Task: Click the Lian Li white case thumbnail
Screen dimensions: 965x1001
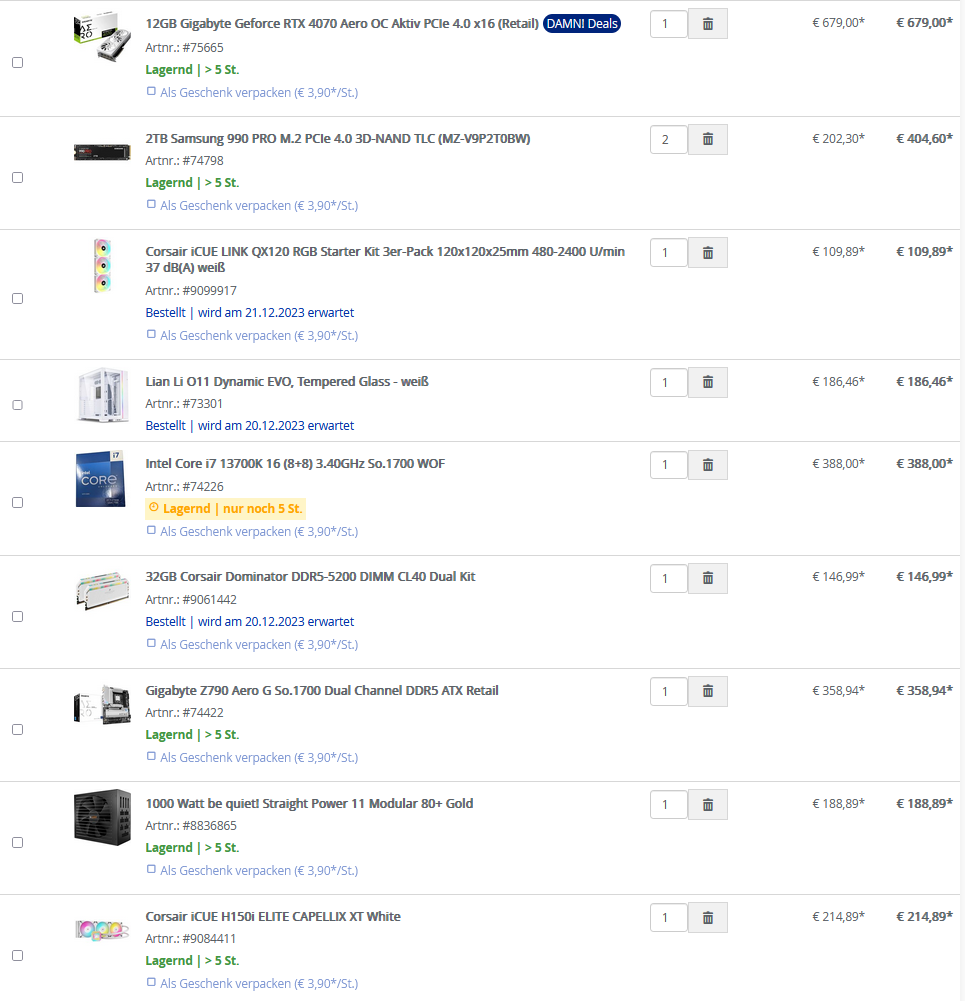Action: click(102, 395)
